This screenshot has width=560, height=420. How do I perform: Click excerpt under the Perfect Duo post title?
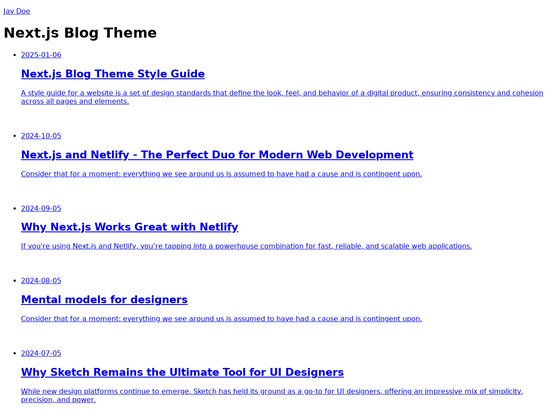221,174
